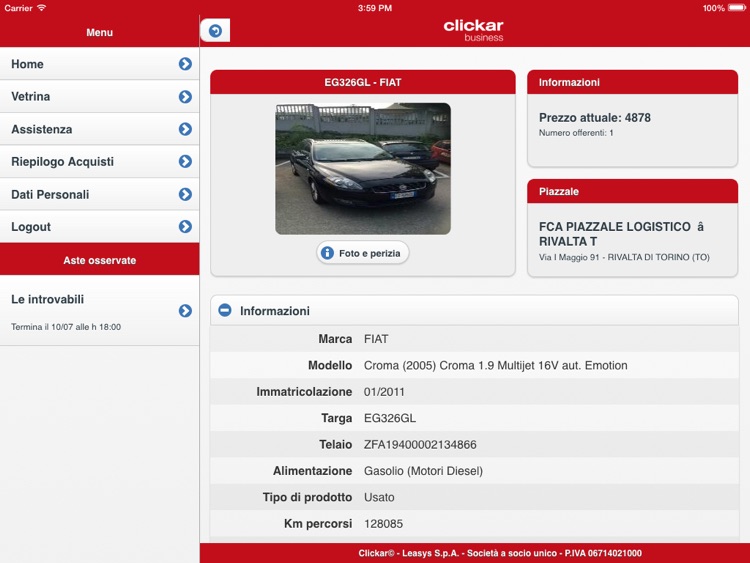Click the Piazzale card header
Screen dimensions: 750x563
pyautogui.click(x=632, y=191)
